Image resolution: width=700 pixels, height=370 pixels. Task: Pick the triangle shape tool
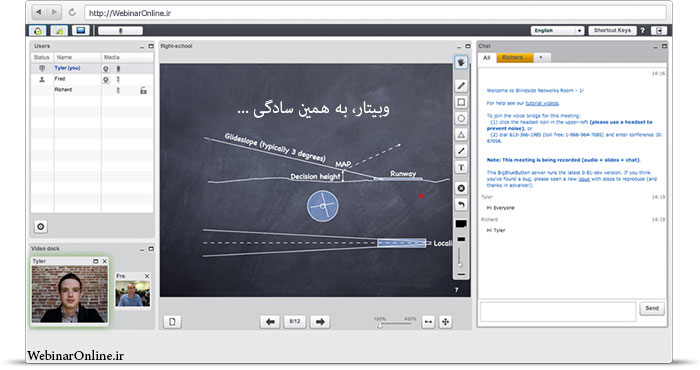coord(461,135)
